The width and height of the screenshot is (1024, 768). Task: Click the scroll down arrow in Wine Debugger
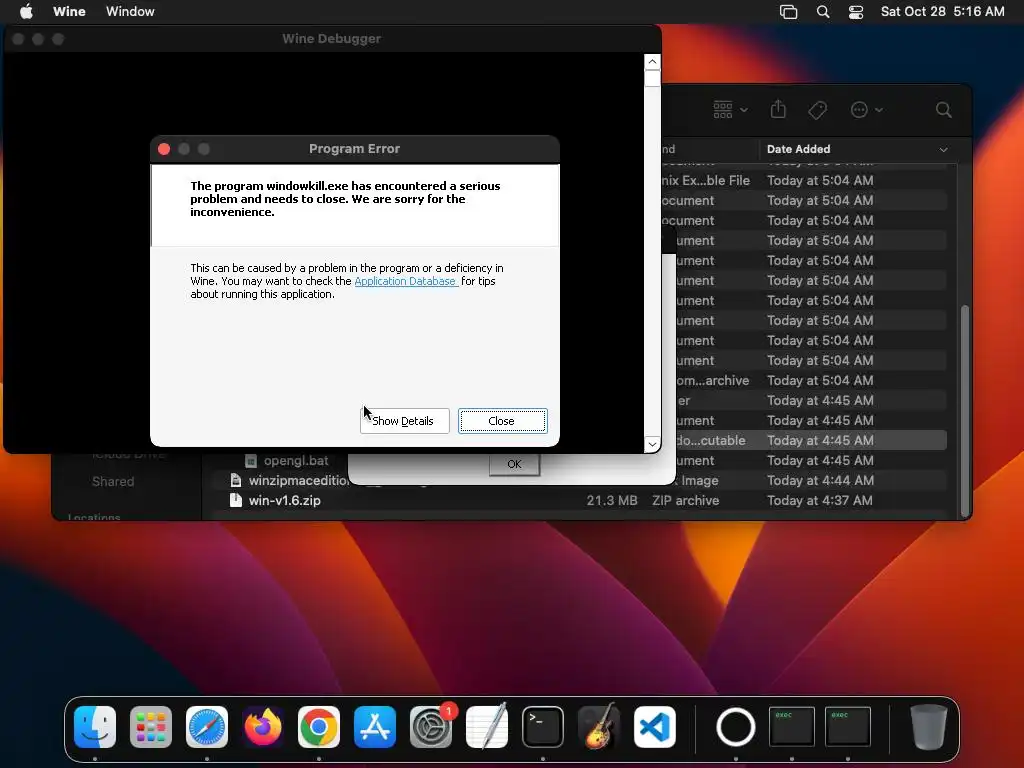pos(652,444)
